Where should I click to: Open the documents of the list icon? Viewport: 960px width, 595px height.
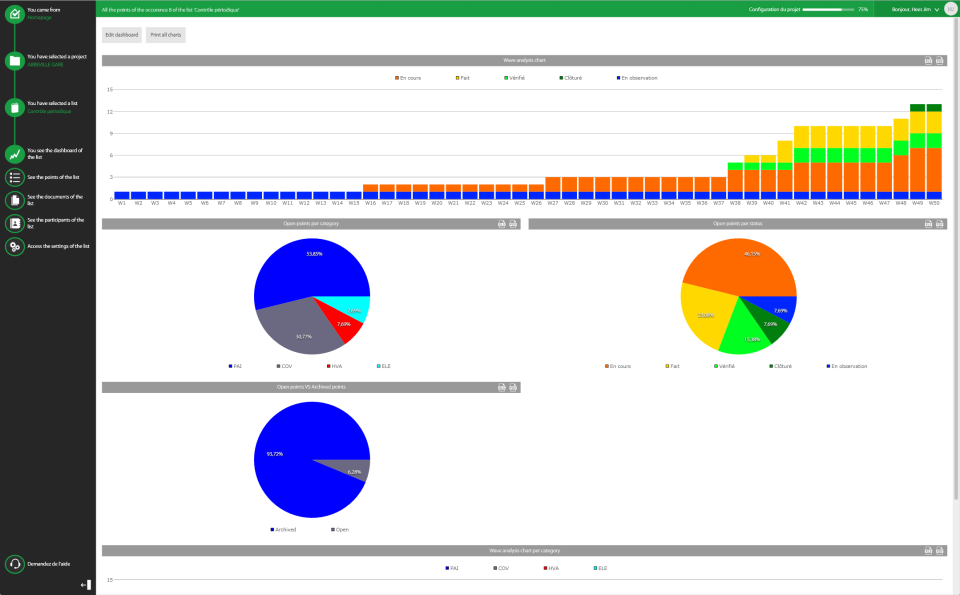point(15,200)
